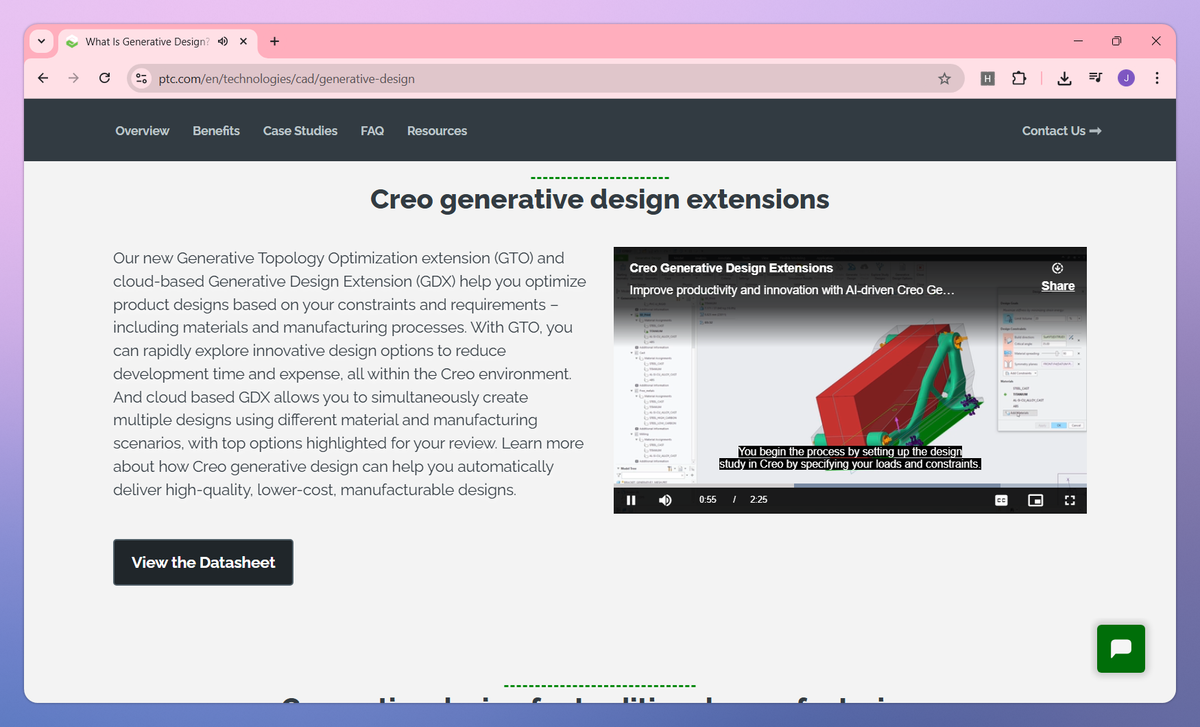The image size is (1200, 727).
Task: Open the media playback control icon
Action: (1095, 77)
